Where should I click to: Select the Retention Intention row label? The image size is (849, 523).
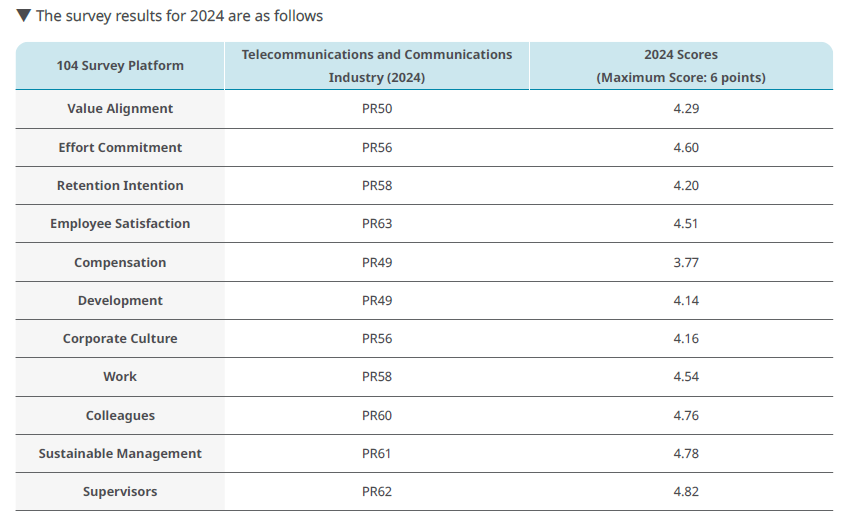[x=120, y=186]
